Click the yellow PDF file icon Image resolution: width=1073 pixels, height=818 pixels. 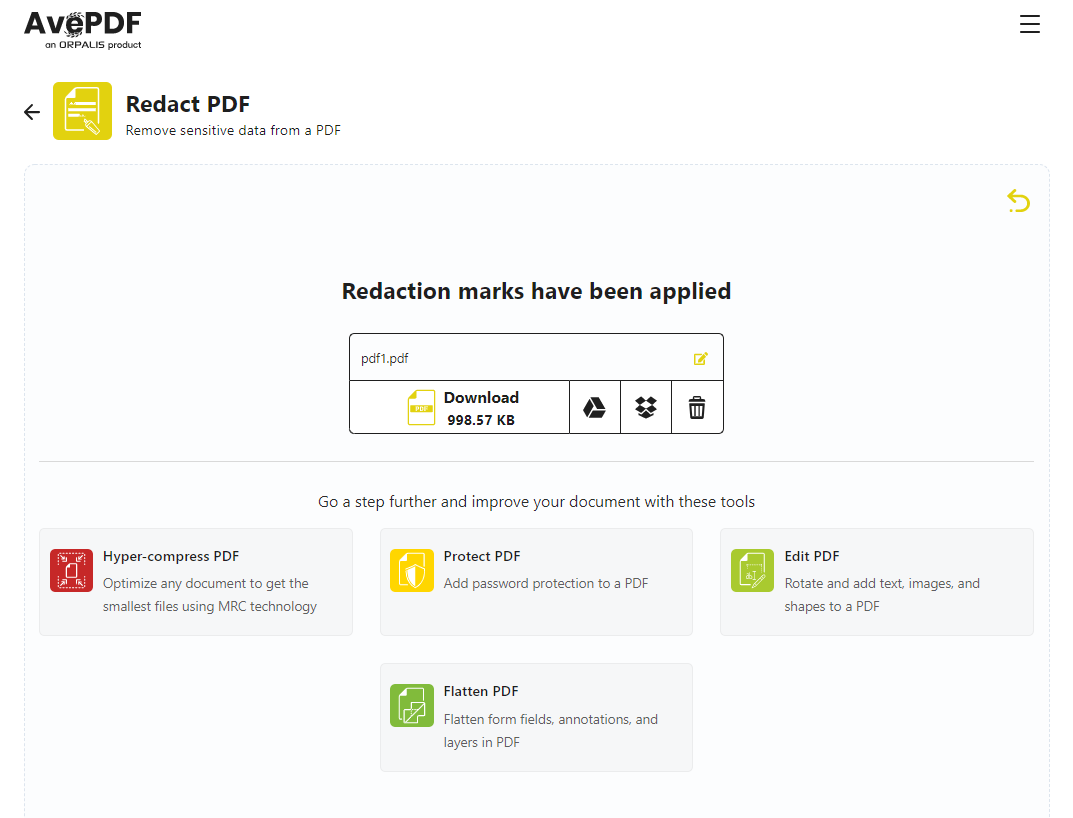(421, 407)
